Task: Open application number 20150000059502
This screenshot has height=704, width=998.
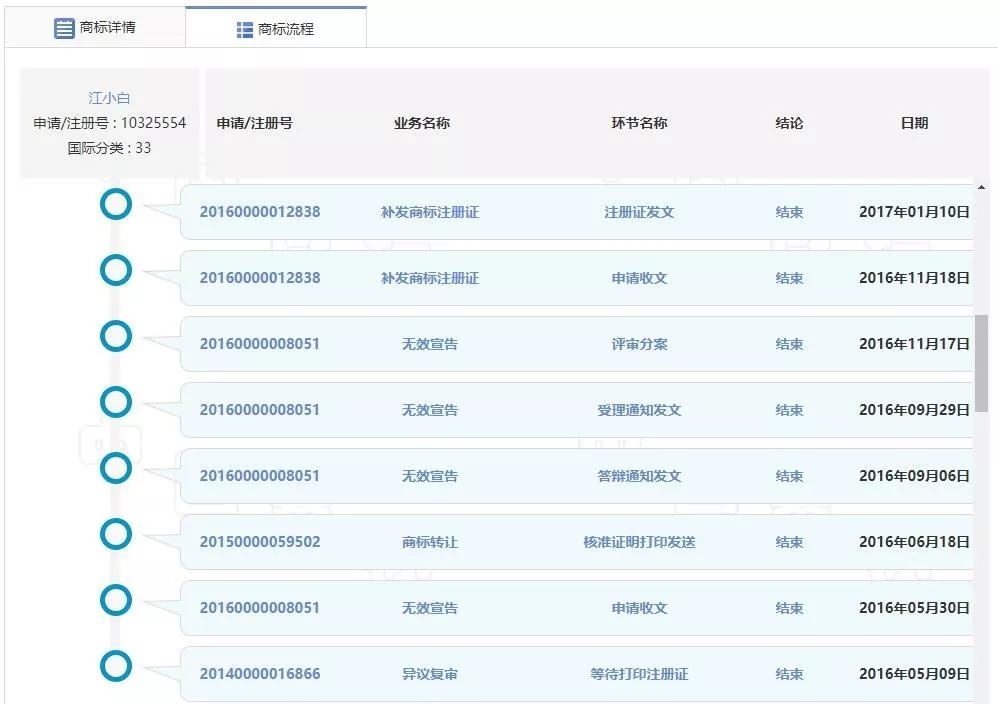Action: point(260,542)
